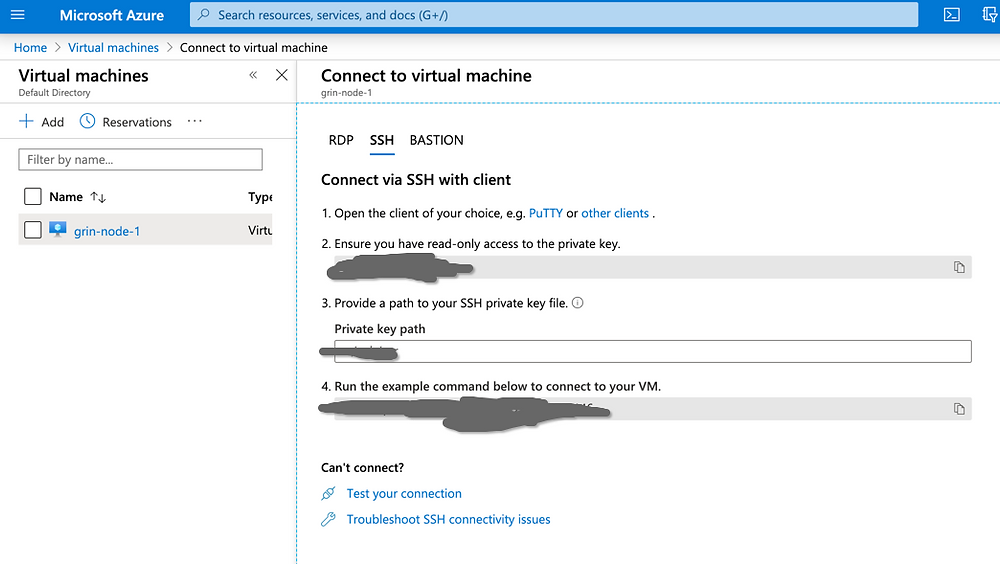1000x564 pixels.
Task: Go to Home breadcrumb
Action: (31, 48)
